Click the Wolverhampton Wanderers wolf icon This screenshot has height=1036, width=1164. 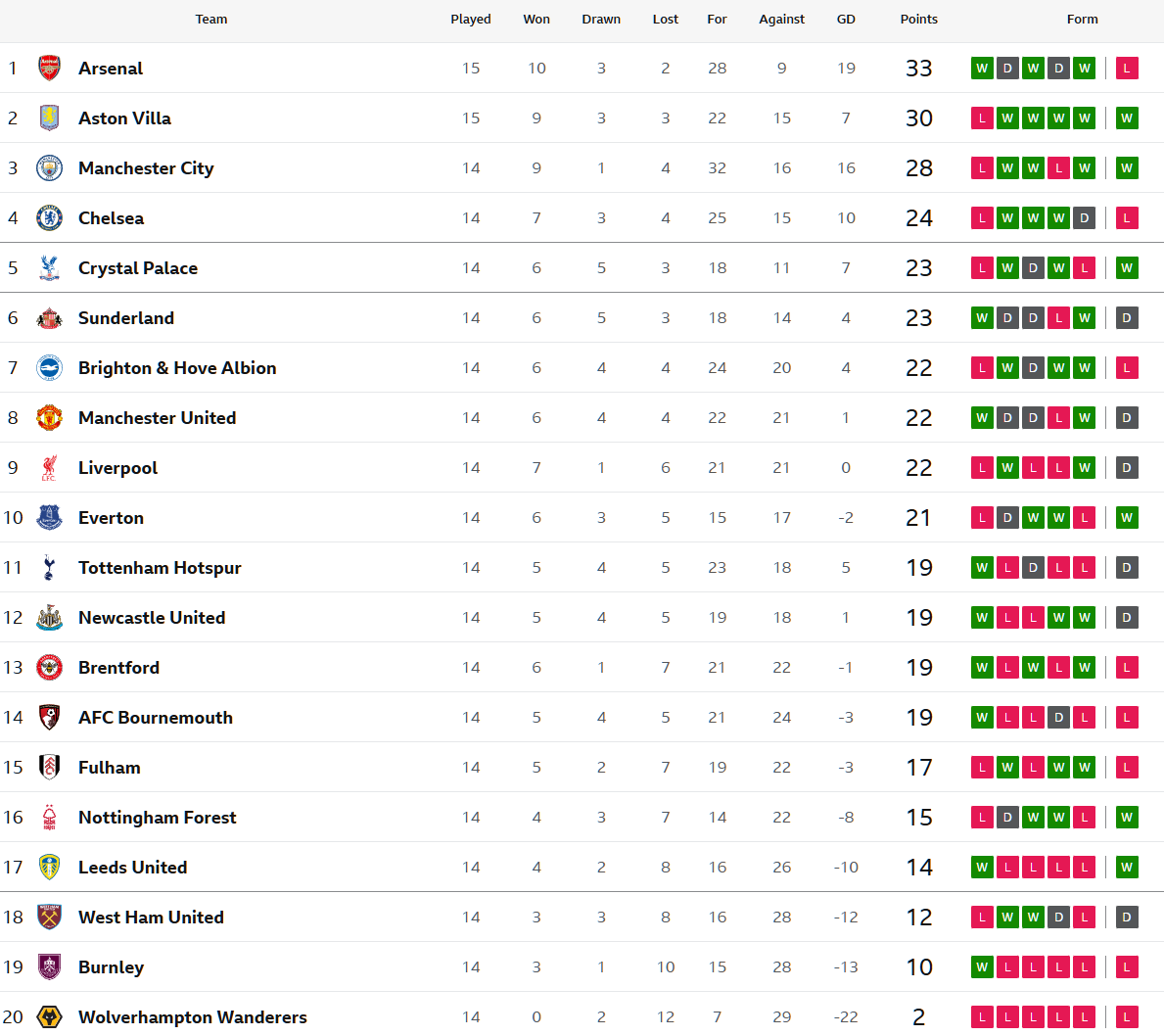pyautogui.click(x=49, y=1016)
